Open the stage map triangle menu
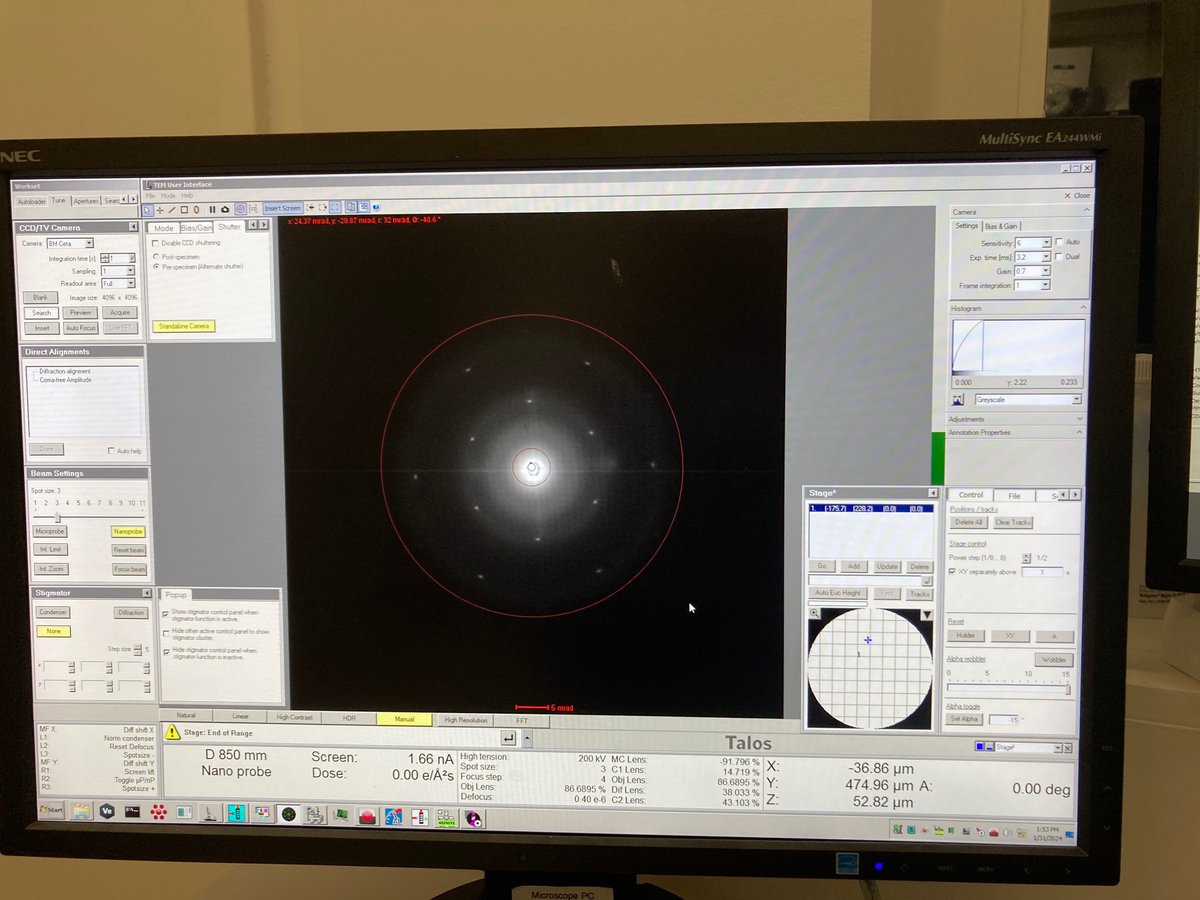Viewport: 1200px width, 900px height. [x=926, y=614]
